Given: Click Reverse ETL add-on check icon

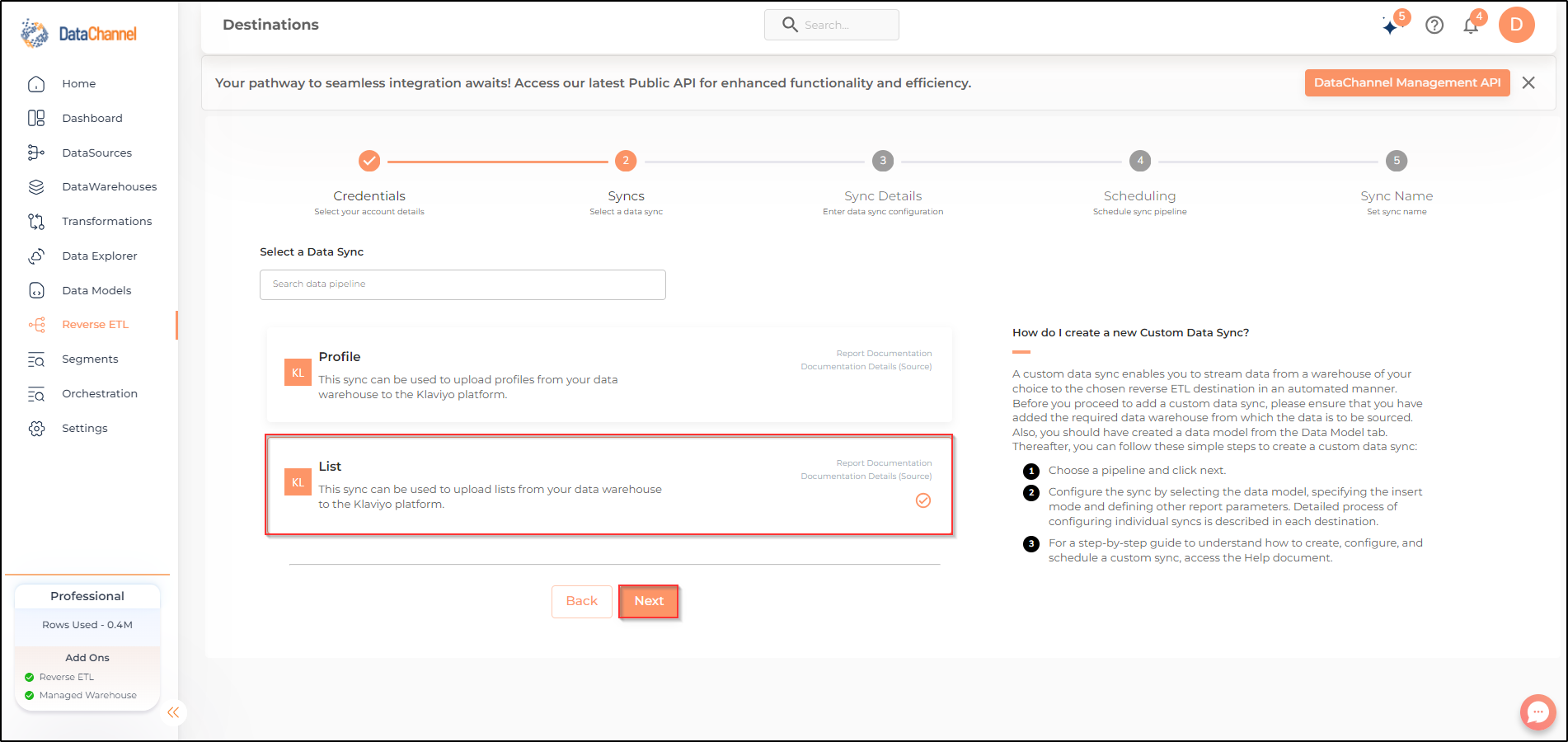Looking at the screenshot, I should (30, 678).
